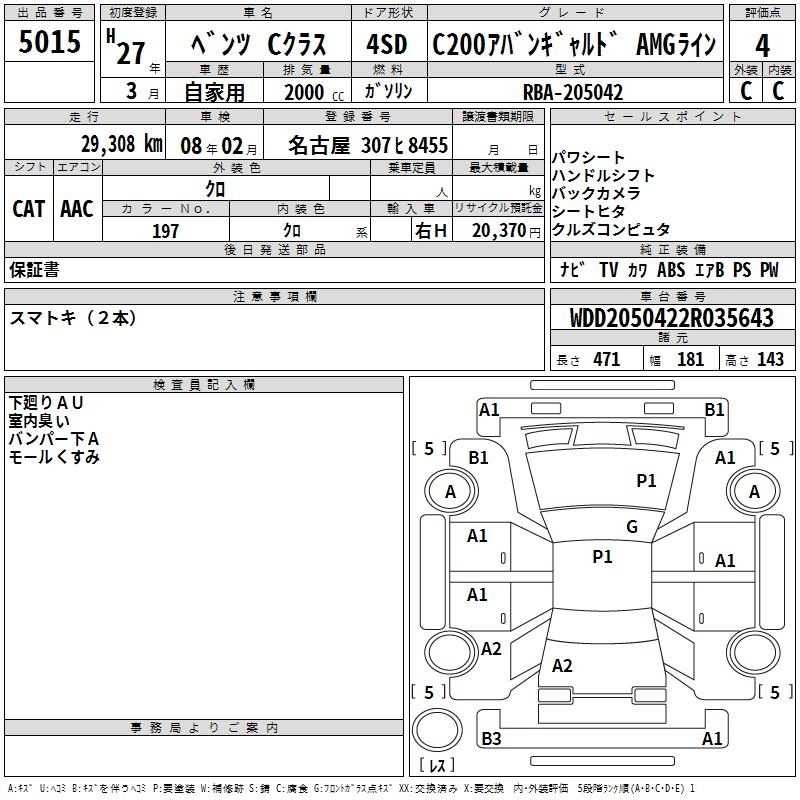Select vehicle history 自家用
This screenshot has width=800, height=800.
[x=214, y=92]
